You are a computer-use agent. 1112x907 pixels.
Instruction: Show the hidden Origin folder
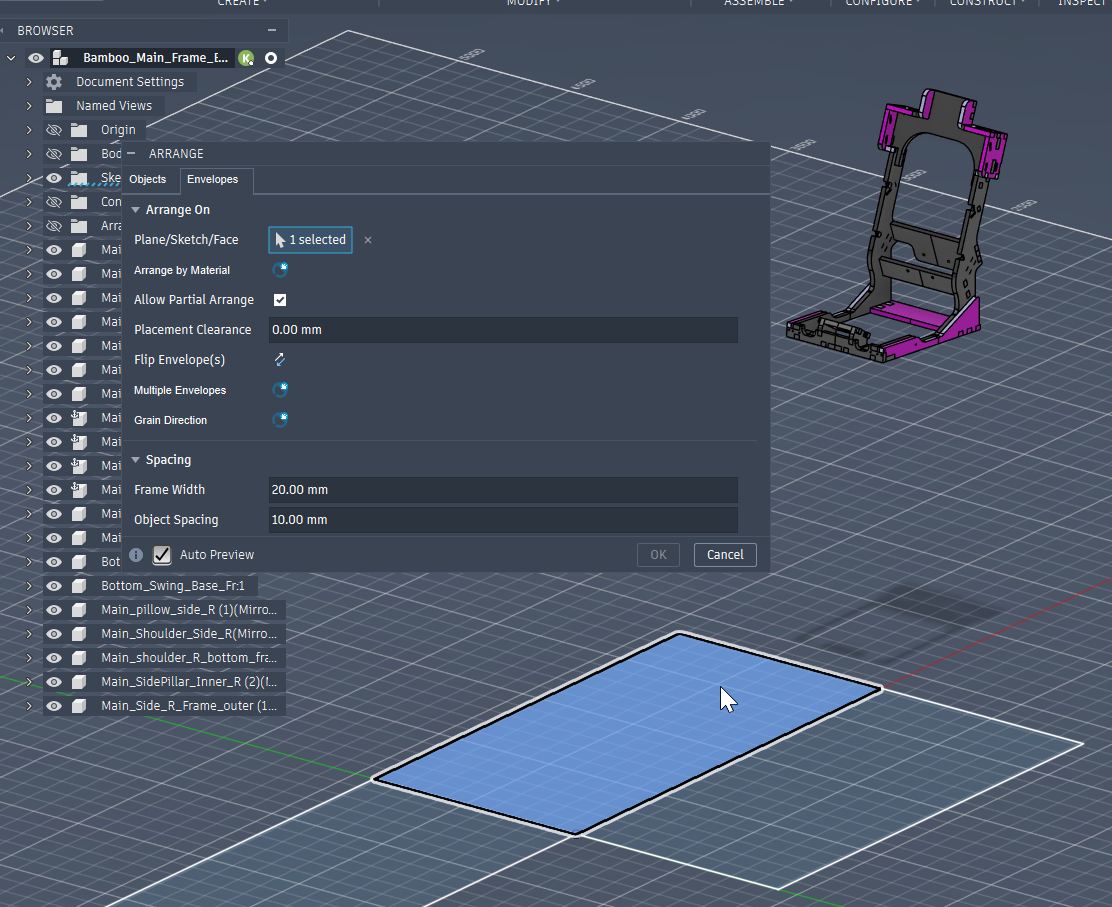54,130
